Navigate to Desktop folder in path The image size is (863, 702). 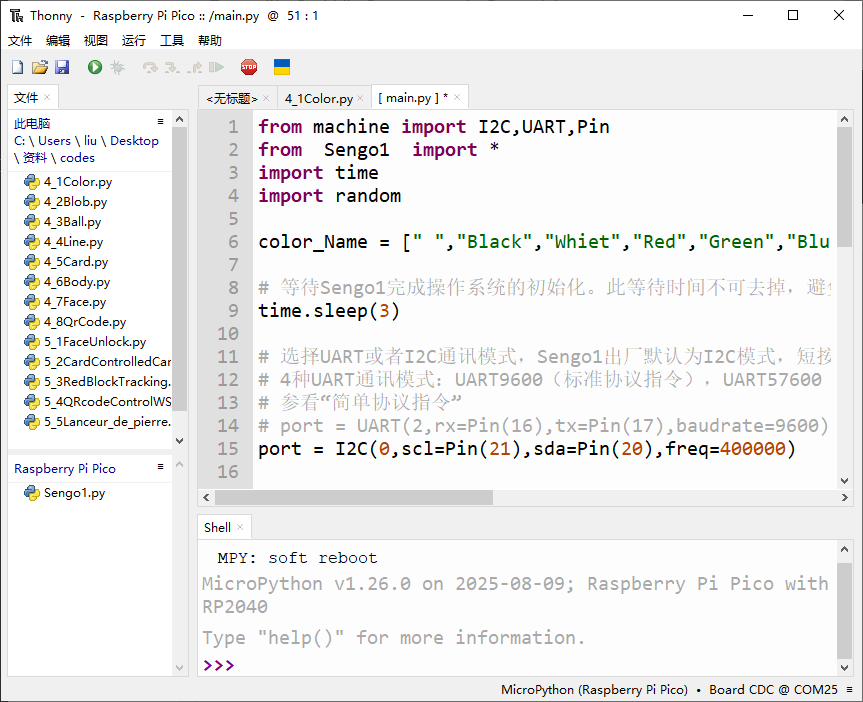134,141
